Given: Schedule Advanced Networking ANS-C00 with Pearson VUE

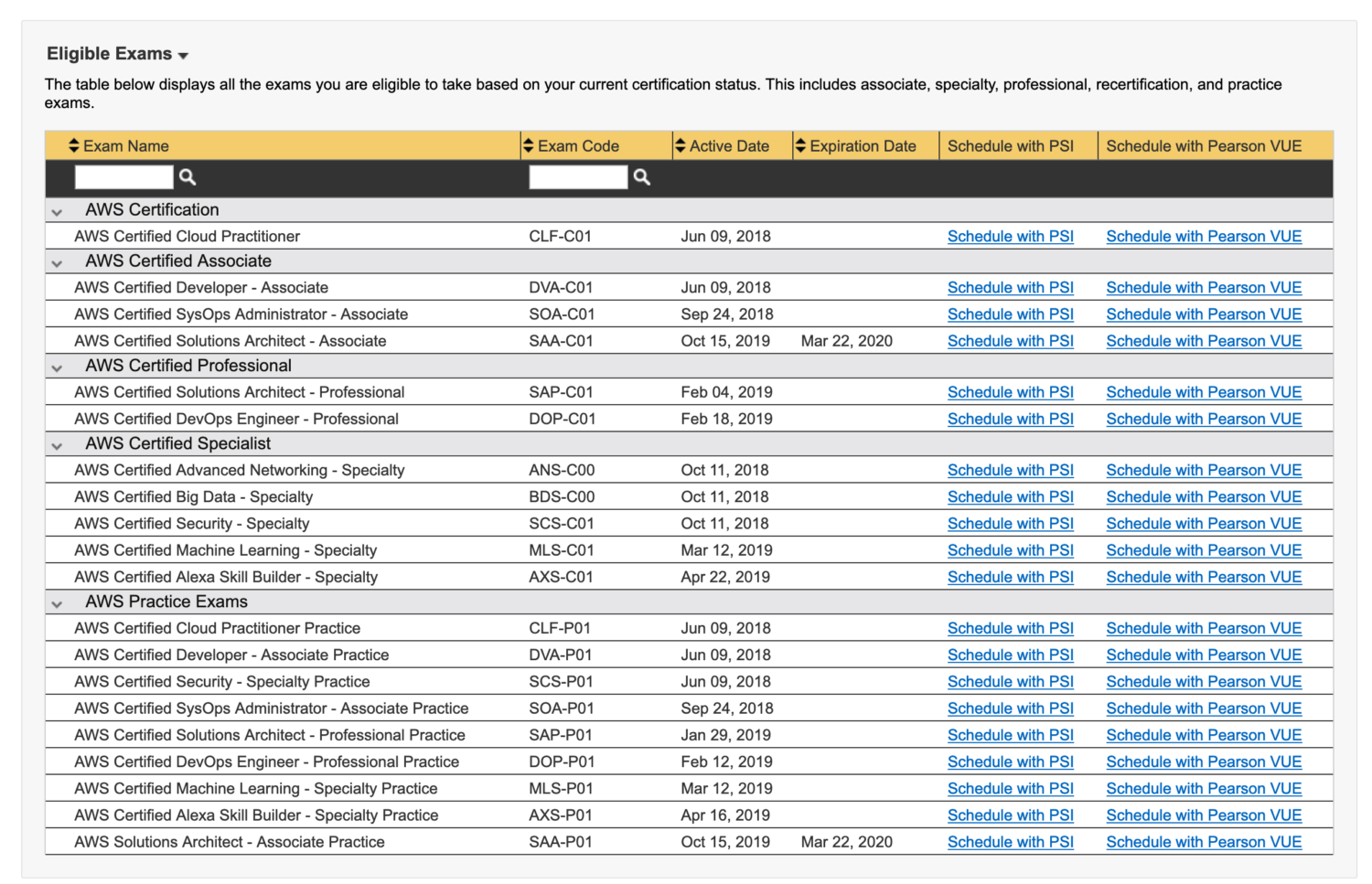Looking at the screenshot, I should pyautogui.click(x=1204, y=470).
